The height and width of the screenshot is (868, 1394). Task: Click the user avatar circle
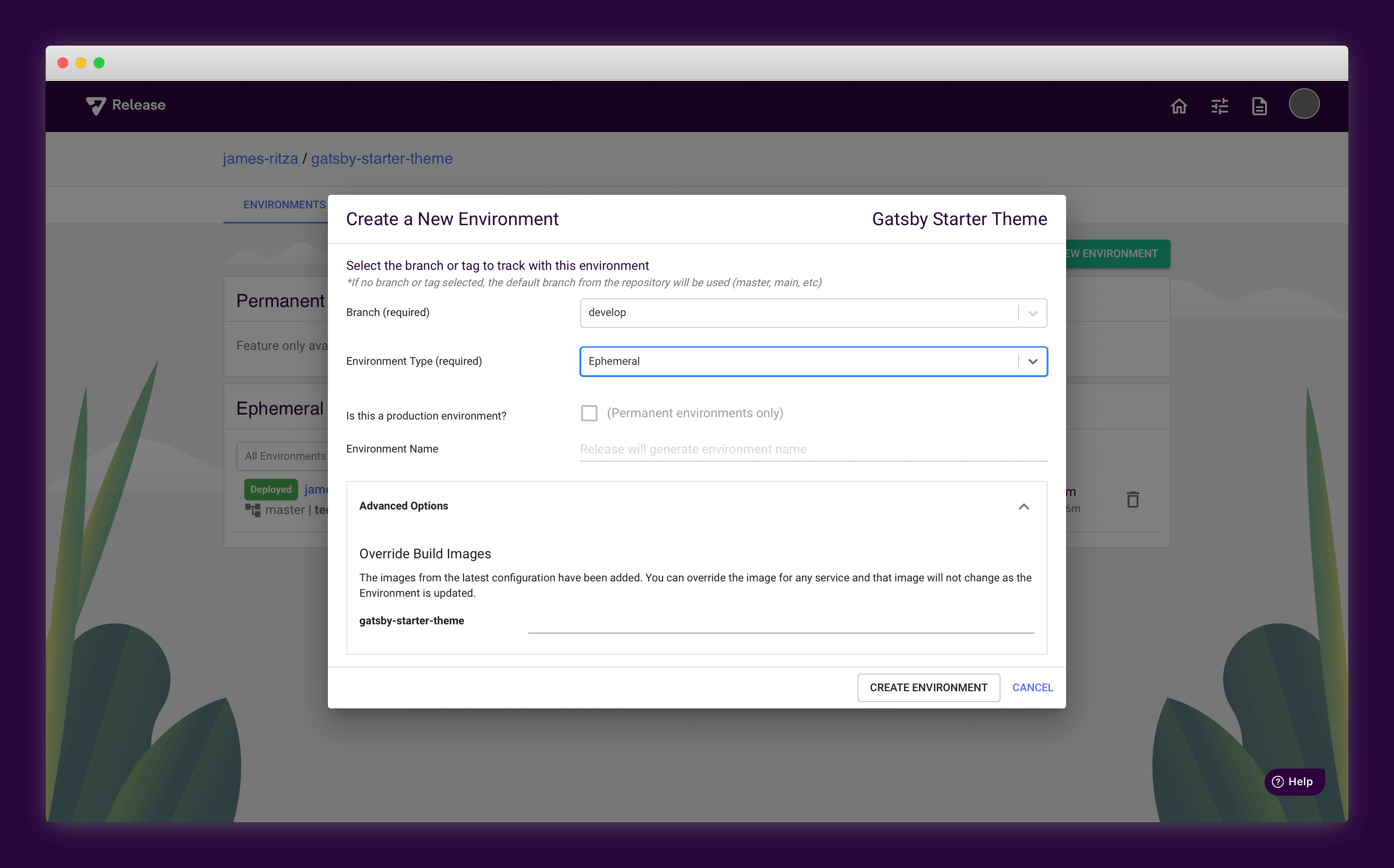click(1304, 104)
